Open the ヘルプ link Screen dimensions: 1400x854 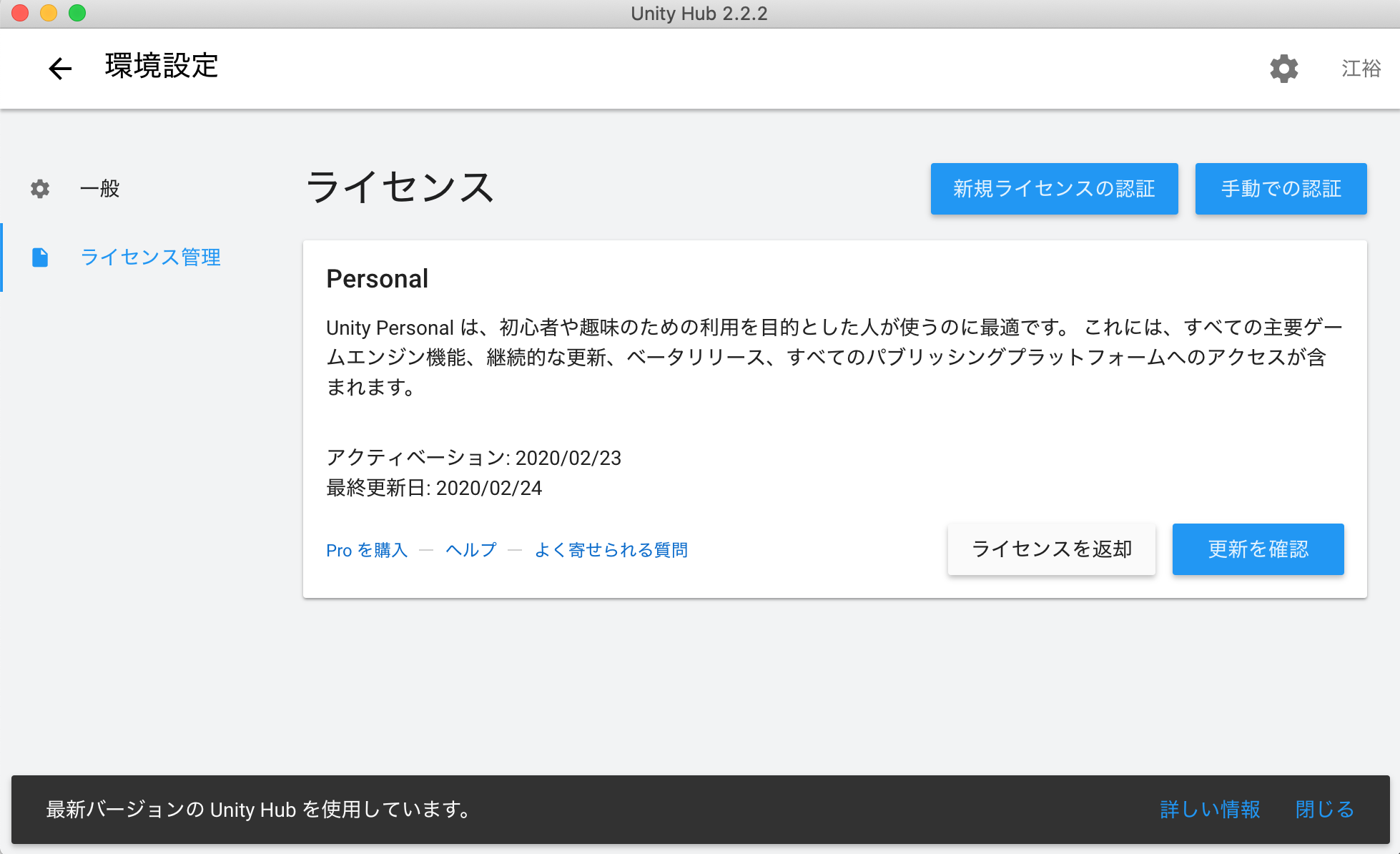(x=470, y=550)
